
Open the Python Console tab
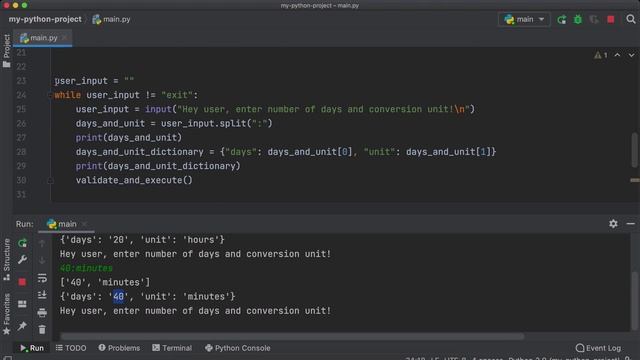click(x=238, y=348)
